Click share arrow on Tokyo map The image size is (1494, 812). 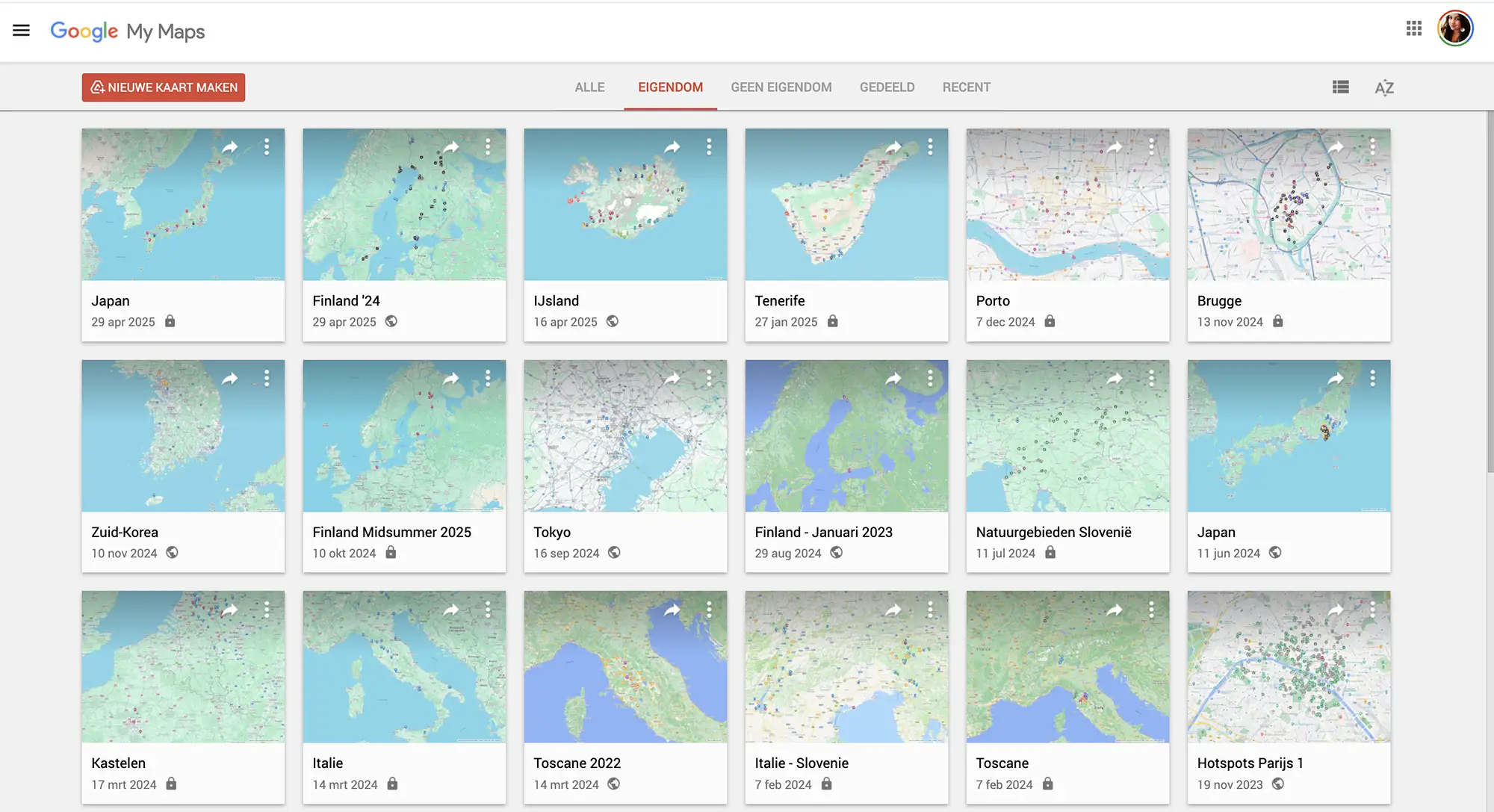pos(672,379)
